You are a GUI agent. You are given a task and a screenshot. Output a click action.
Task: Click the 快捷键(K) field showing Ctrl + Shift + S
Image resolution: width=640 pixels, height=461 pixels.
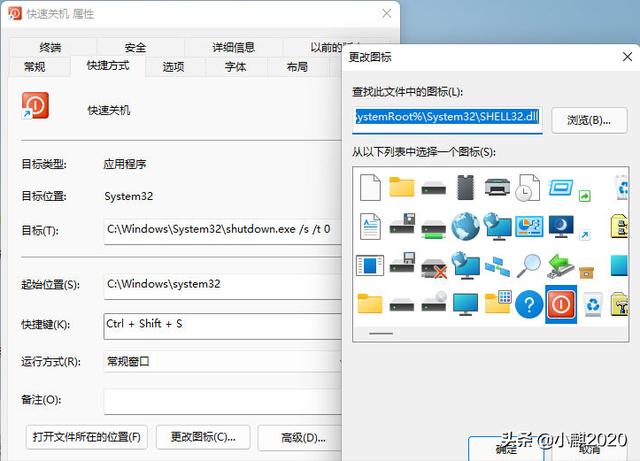pyautogui.click(x=223, y=326)
